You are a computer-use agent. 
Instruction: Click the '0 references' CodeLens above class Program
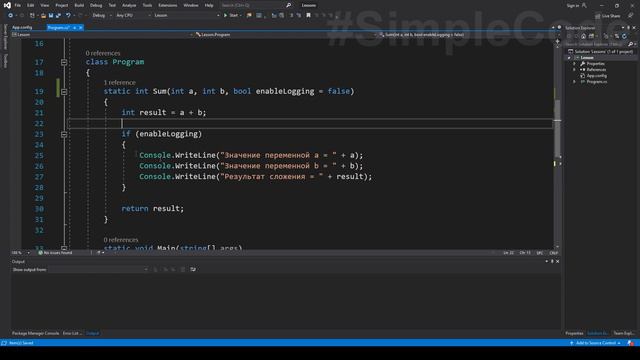tap(103, 53)
